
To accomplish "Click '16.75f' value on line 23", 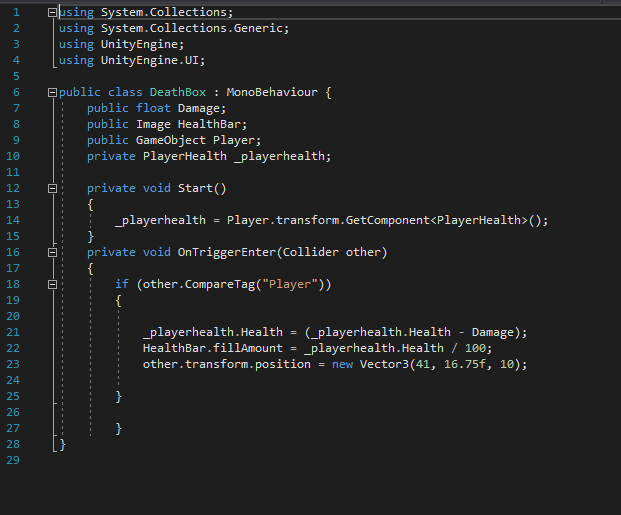I will tap(465, 364).
